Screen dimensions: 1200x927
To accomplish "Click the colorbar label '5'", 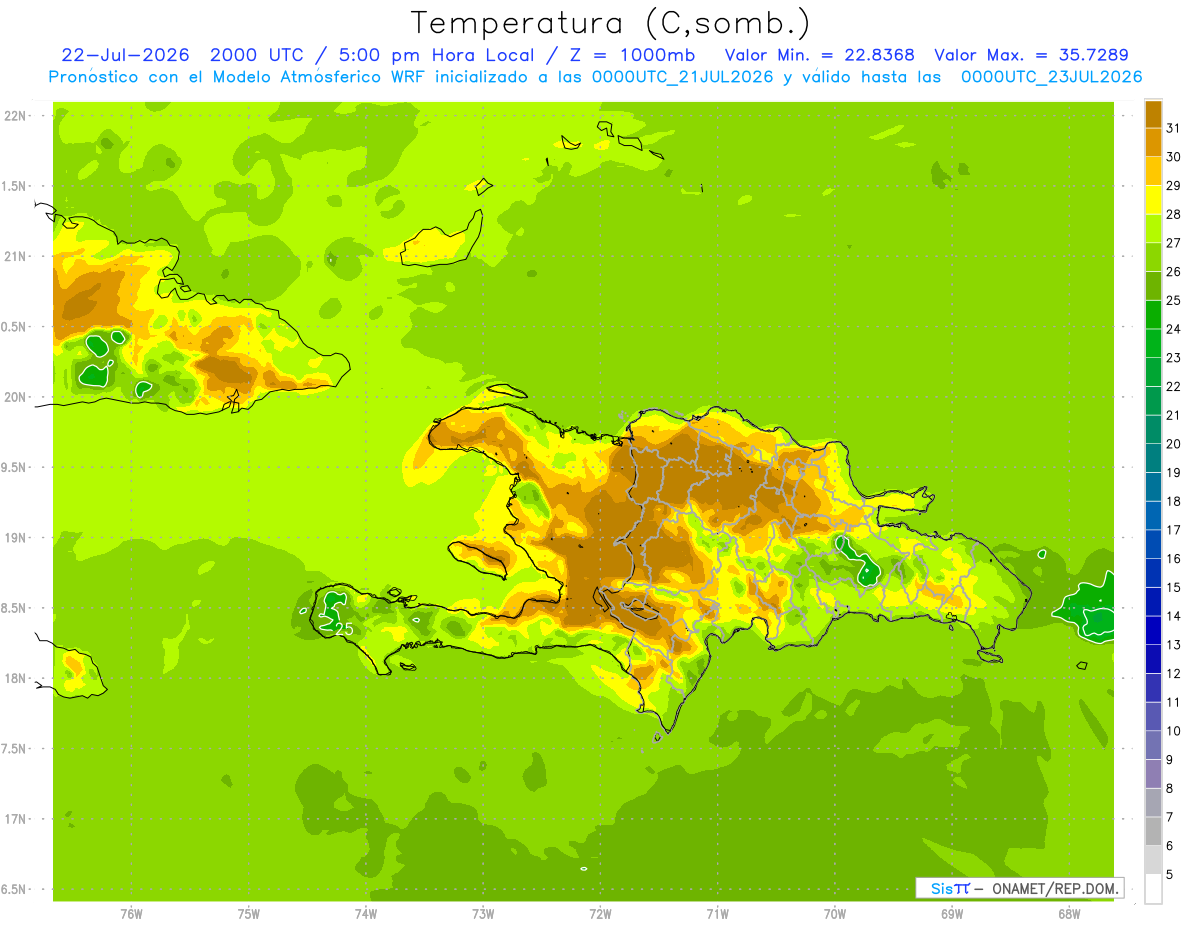I will pos(1170,874).
